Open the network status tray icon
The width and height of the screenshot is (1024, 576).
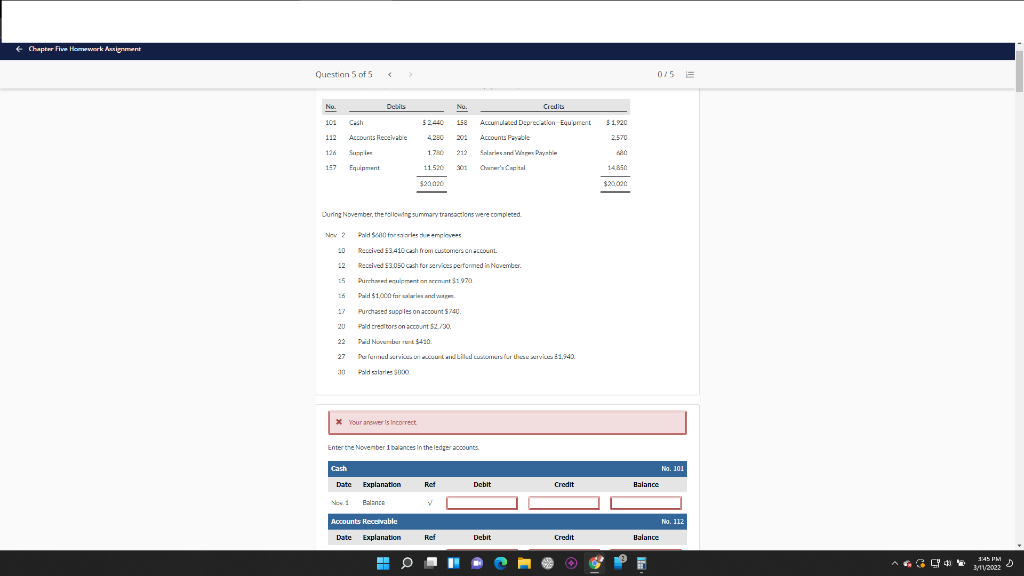click(x=935, y=563)
